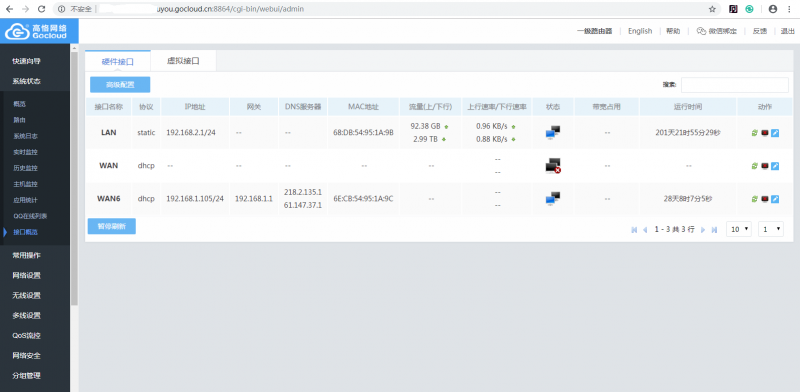Click the sidebar vertical scrollbar
This screenshot has height=392, width=800.
tap(74, 179)
